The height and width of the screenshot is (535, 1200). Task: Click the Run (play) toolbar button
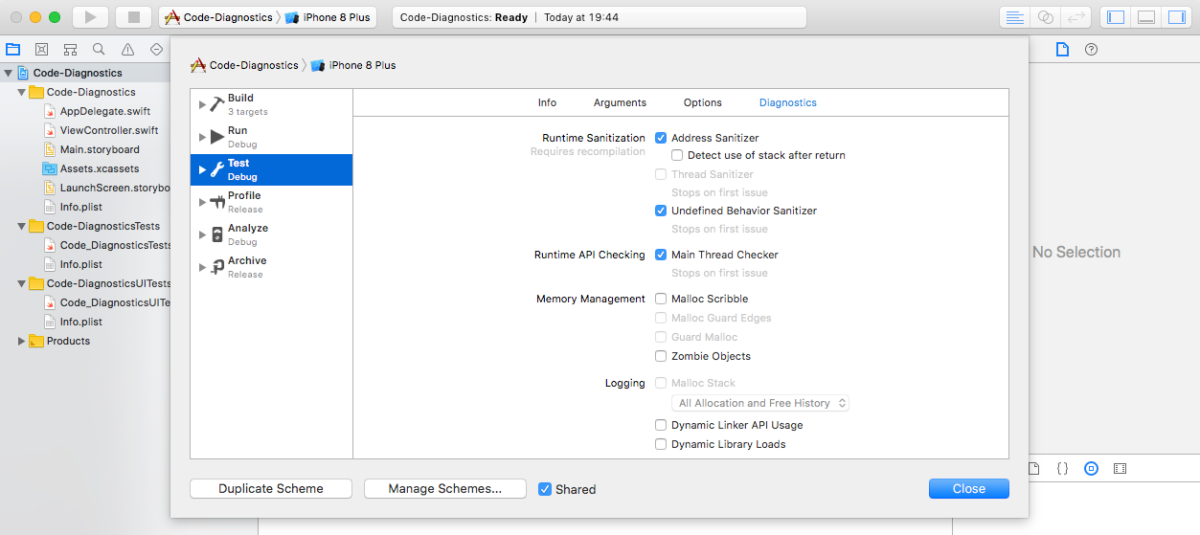pyautogui.click(x=90, y=17)
